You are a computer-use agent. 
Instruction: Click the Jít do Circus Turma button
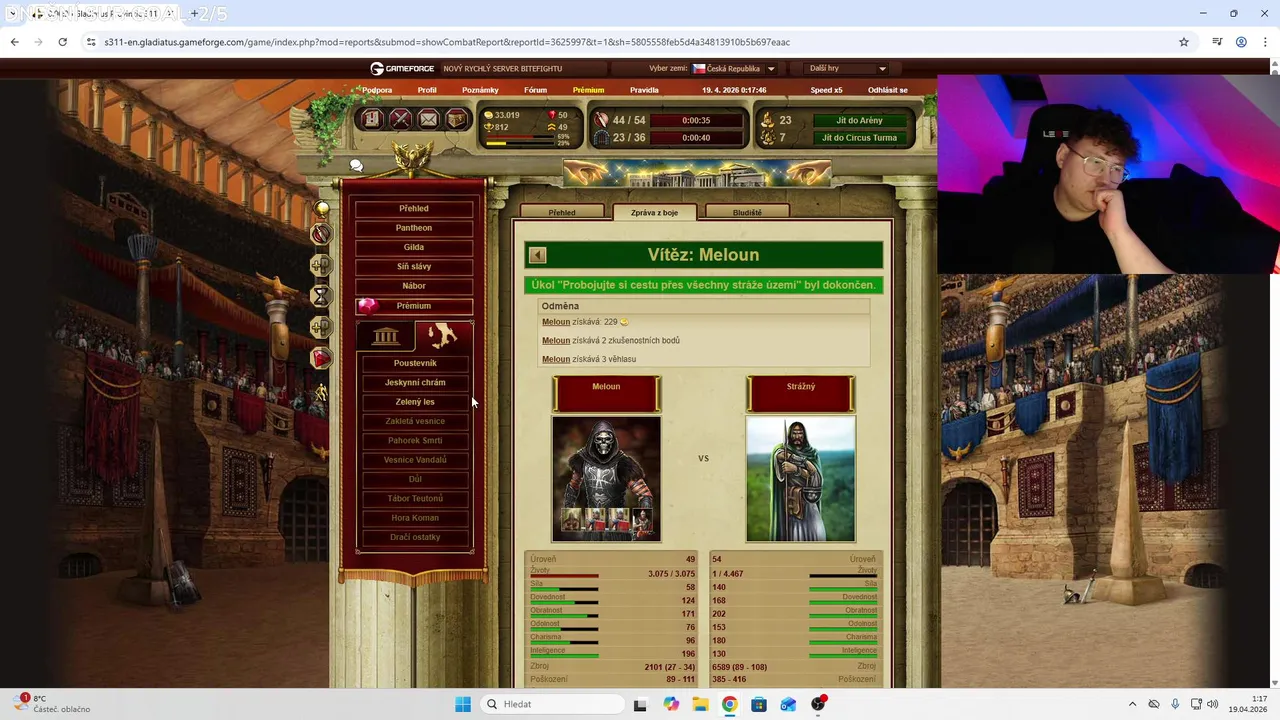[x=860, y=138]
